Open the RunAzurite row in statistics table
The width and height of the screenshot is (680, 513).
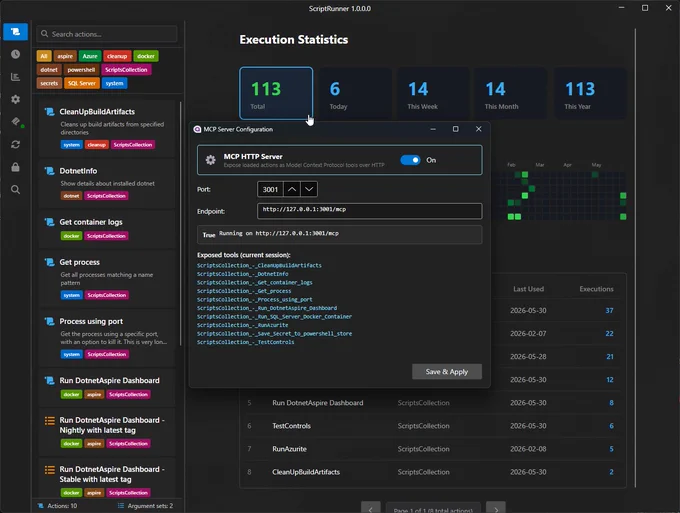click(433, 449)
